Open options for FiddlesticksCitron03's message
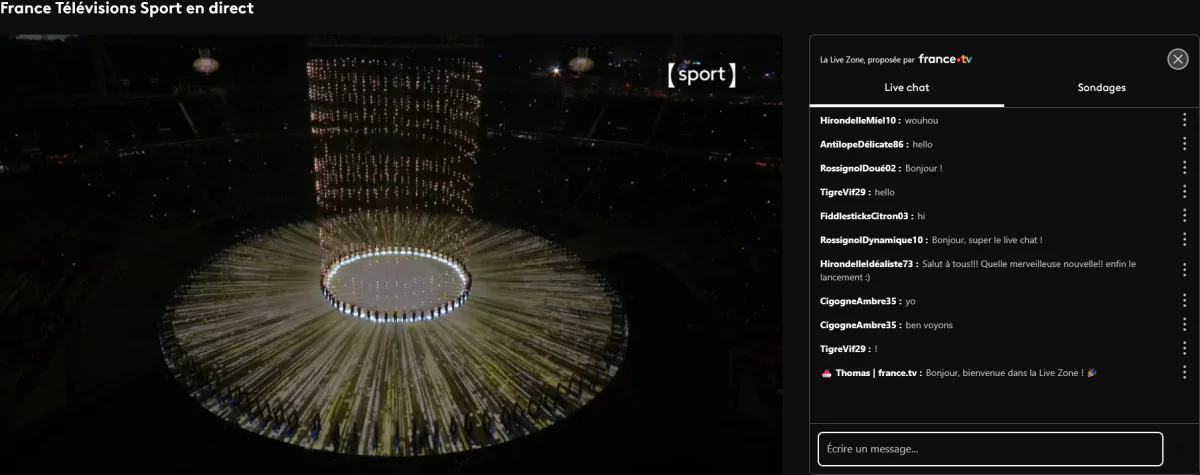Screen dimensions: 1200x475 (1185, 216)
